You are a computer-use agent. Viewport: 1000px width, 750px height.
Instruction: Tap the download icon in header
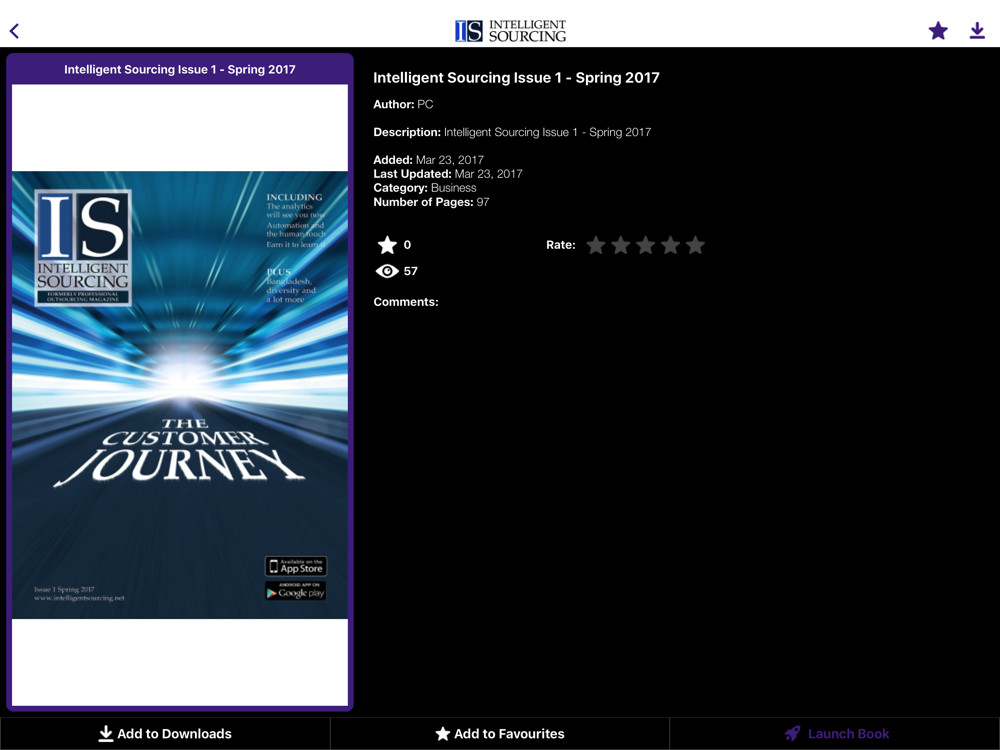point(977,31)
